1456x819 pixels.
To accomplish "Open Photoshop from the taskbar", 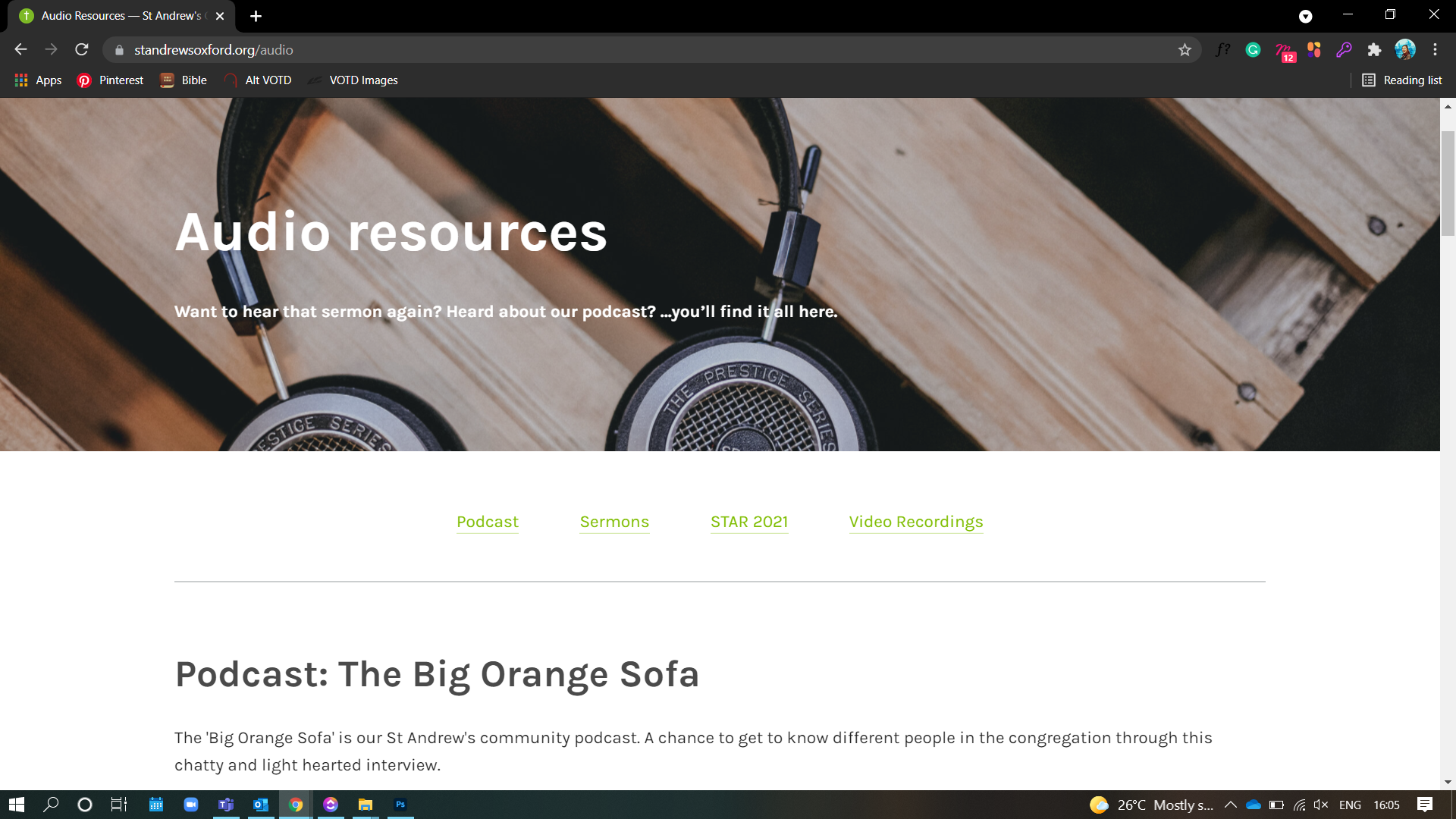I will coord(400,805).
